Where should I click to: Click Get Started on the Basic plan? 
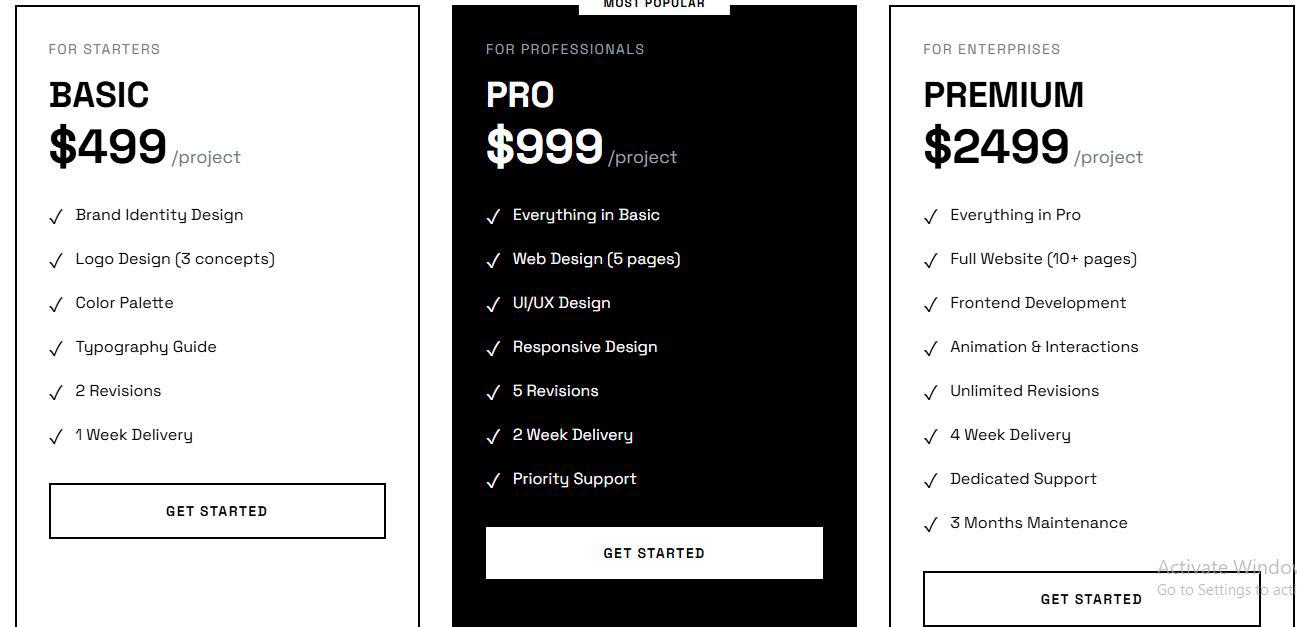217,511
